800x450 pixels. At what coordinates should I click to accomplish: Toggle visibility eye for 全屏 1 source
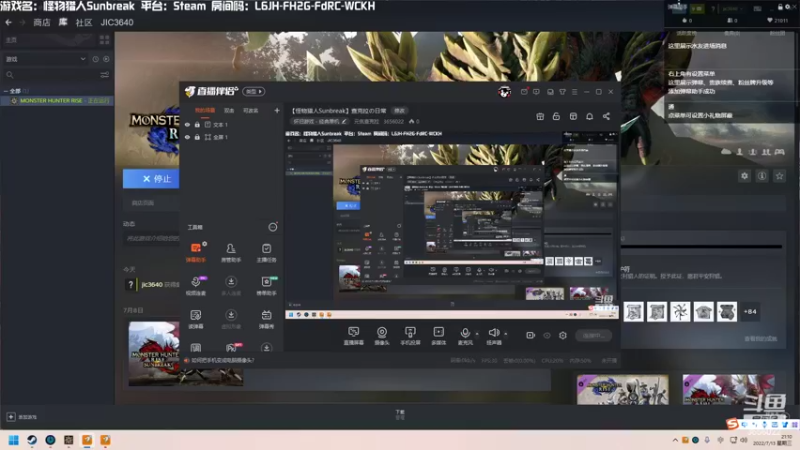tap(187, 137)
